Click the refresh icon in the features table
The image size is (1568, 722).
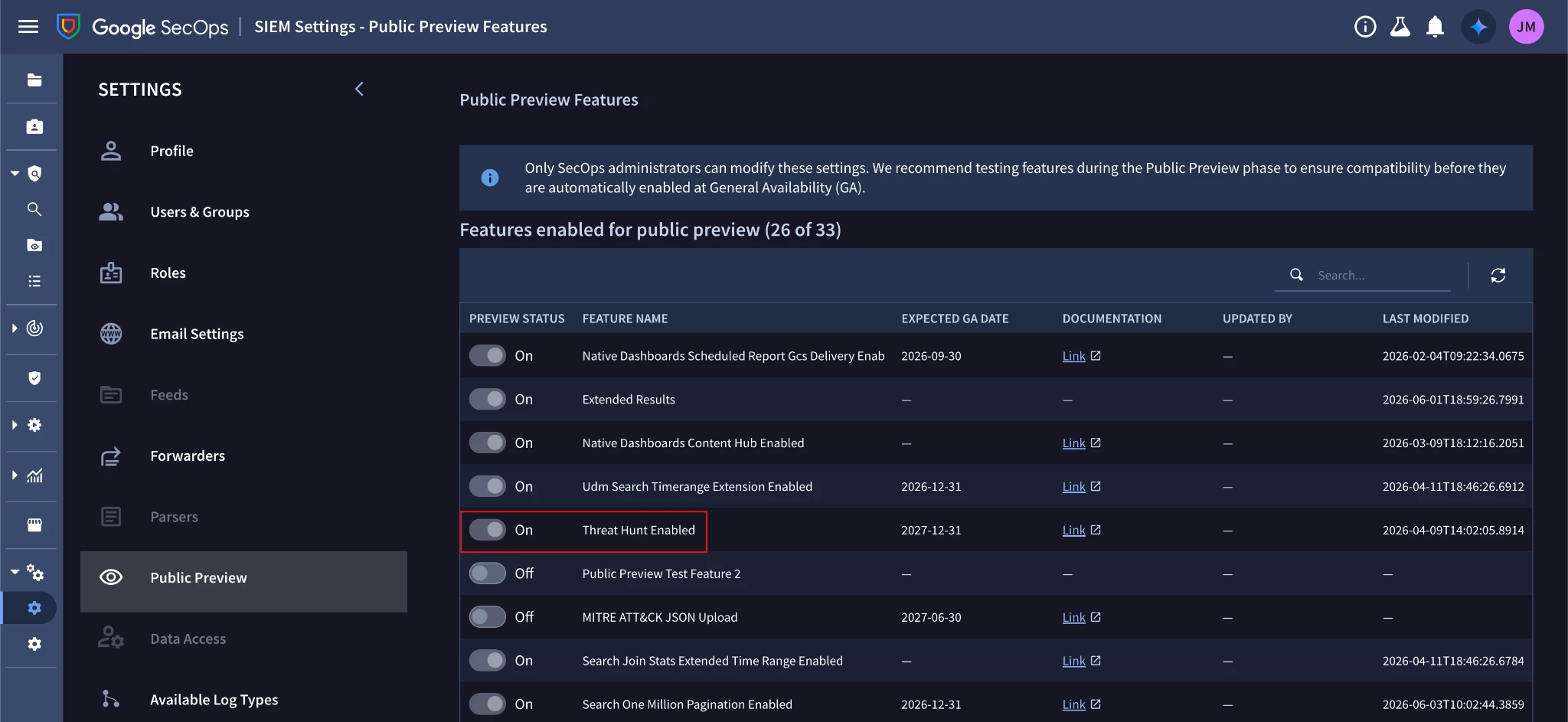click(1498, 275)
